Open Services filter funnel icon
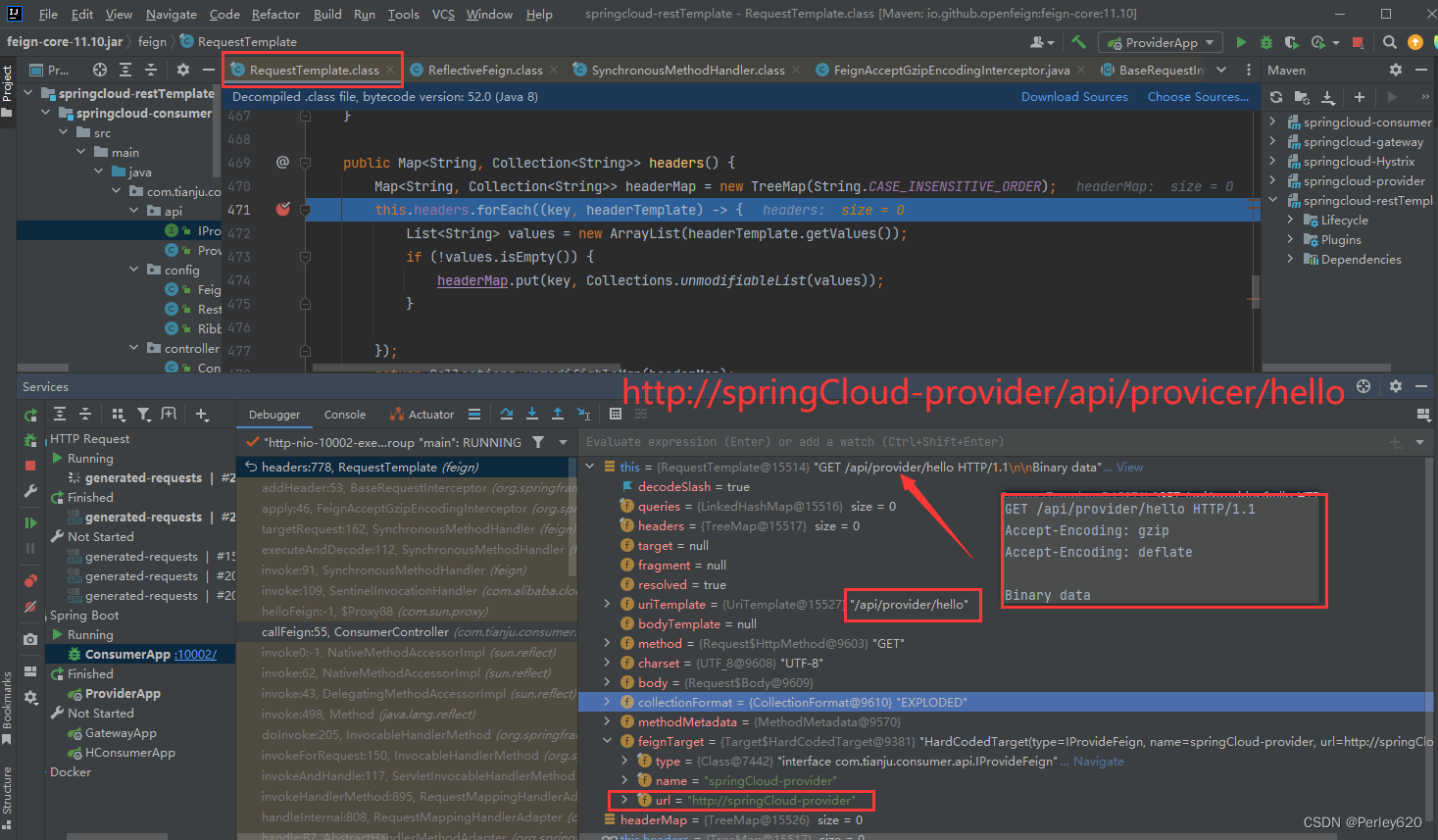Viewport: 1438px width, 840px height. click(144, 415)
